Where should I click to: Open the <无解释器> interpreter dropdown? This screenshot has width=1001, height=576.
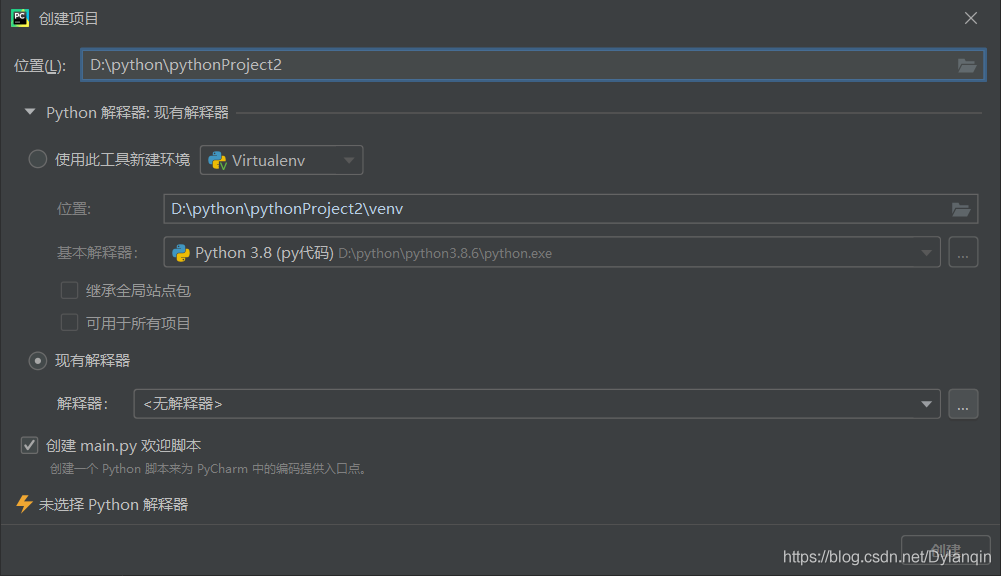pyautogui.click(x=537, y=404)
